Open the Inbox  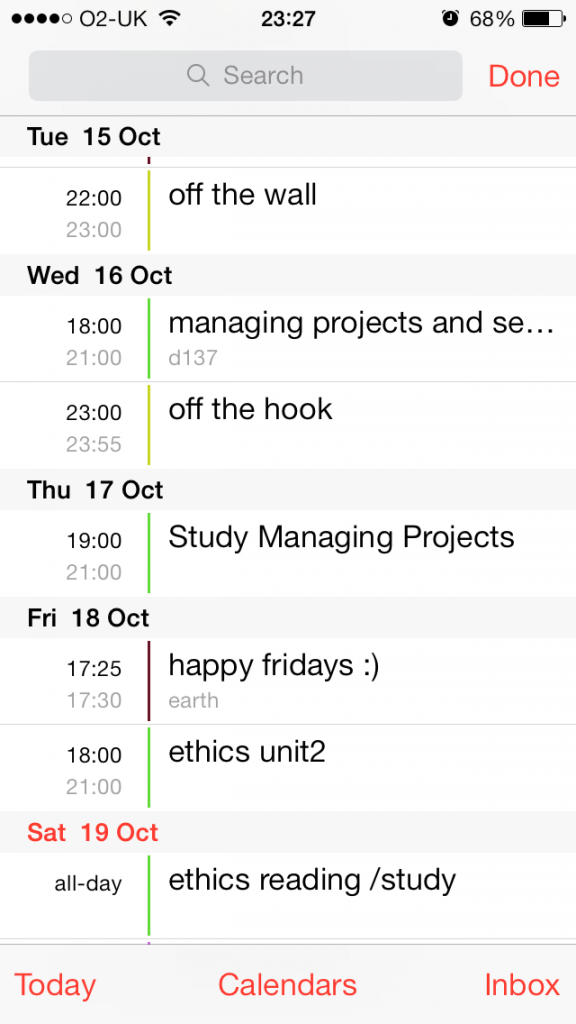(x=522, y=984)
